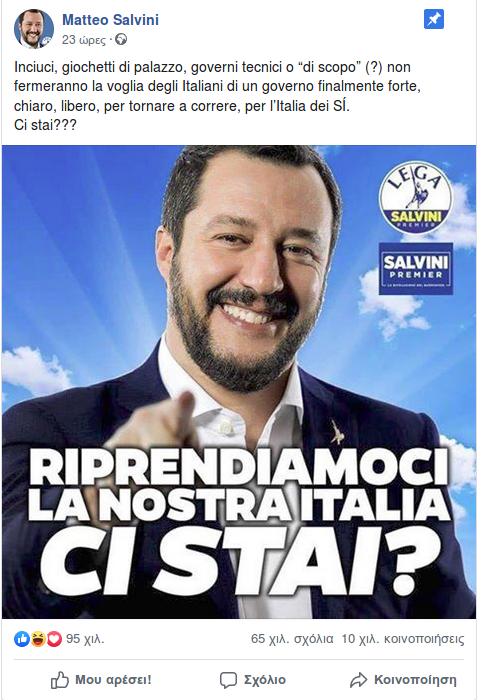Click the 'RIPRENDIAMOCI' headline text in image
The height and width of the screenshot is (700, 486).
[x=238, y=468]
